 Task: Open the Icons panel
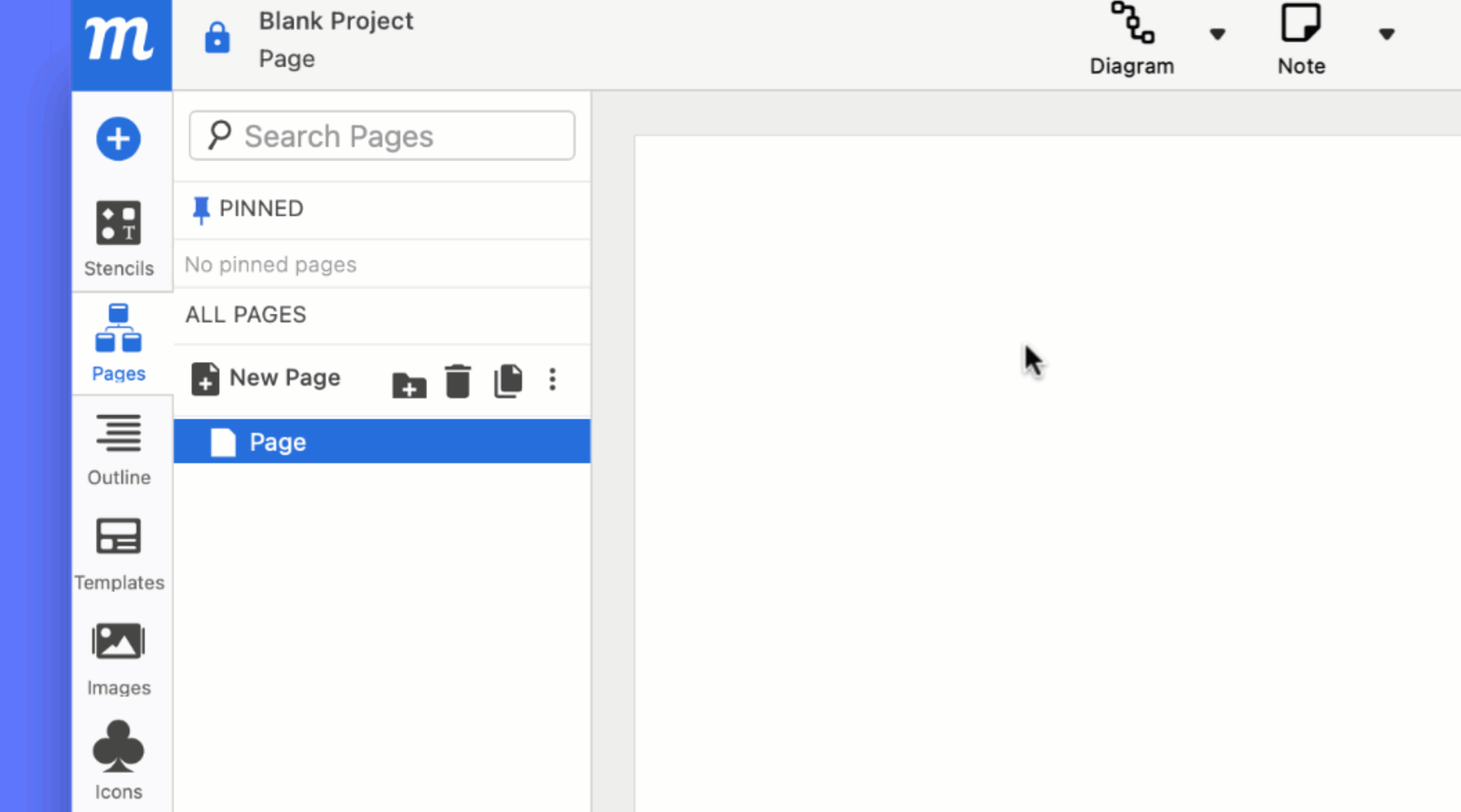(x=119, y=760)
